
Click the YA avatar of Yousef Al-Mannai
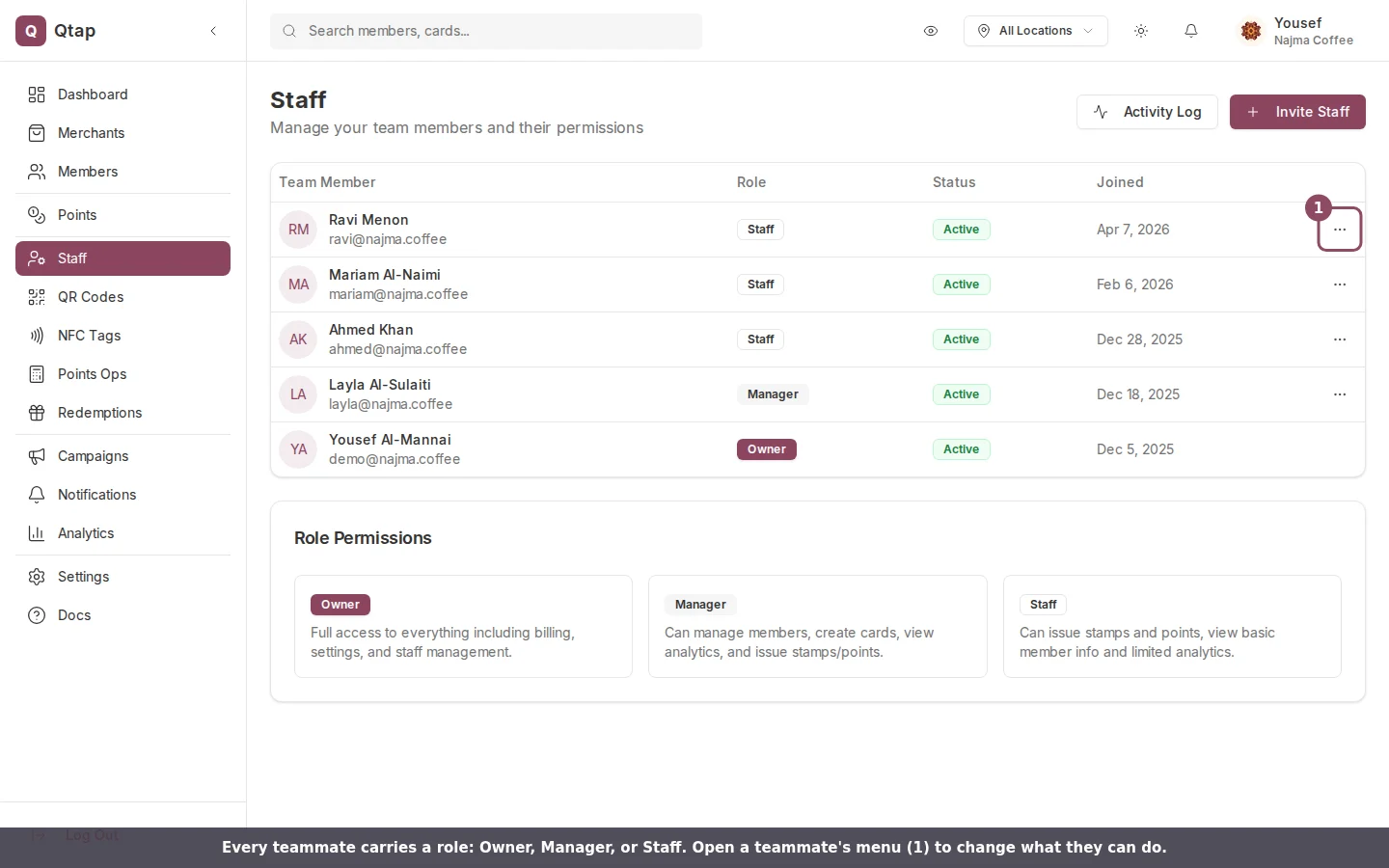298,449
